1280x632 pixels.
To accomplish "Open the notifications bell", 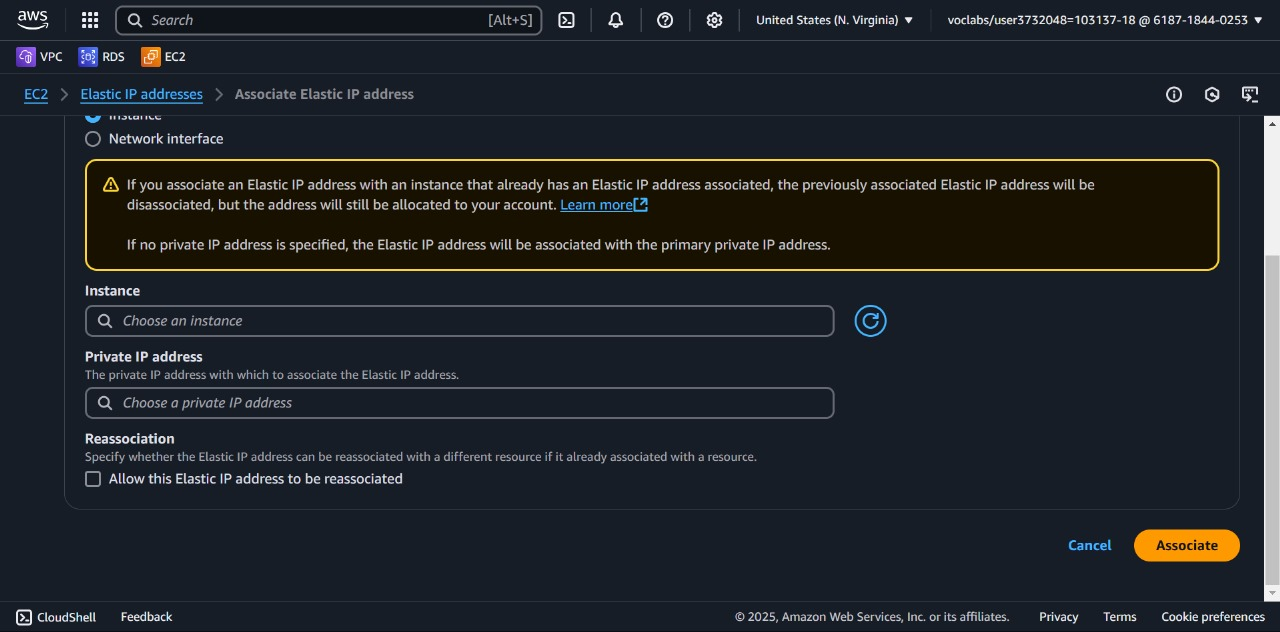I will 616,20.
